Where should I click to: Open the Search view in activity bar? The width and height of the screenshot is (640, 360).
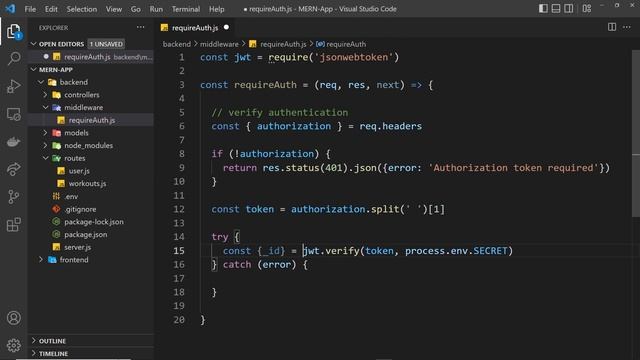[x=13, y=58]
